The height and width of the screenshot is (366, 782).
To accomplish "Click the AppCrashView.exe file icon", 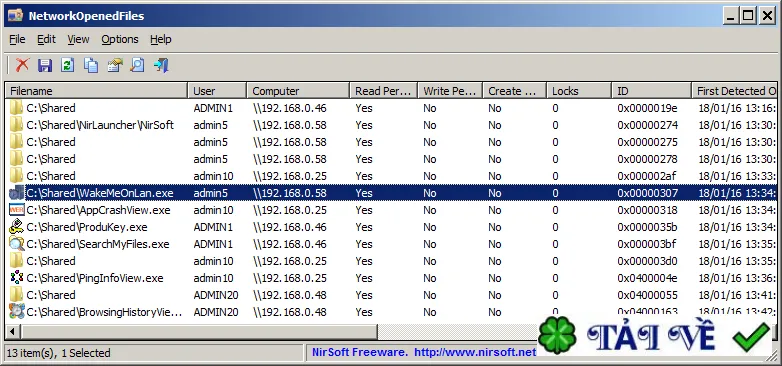I will [16, 210].
